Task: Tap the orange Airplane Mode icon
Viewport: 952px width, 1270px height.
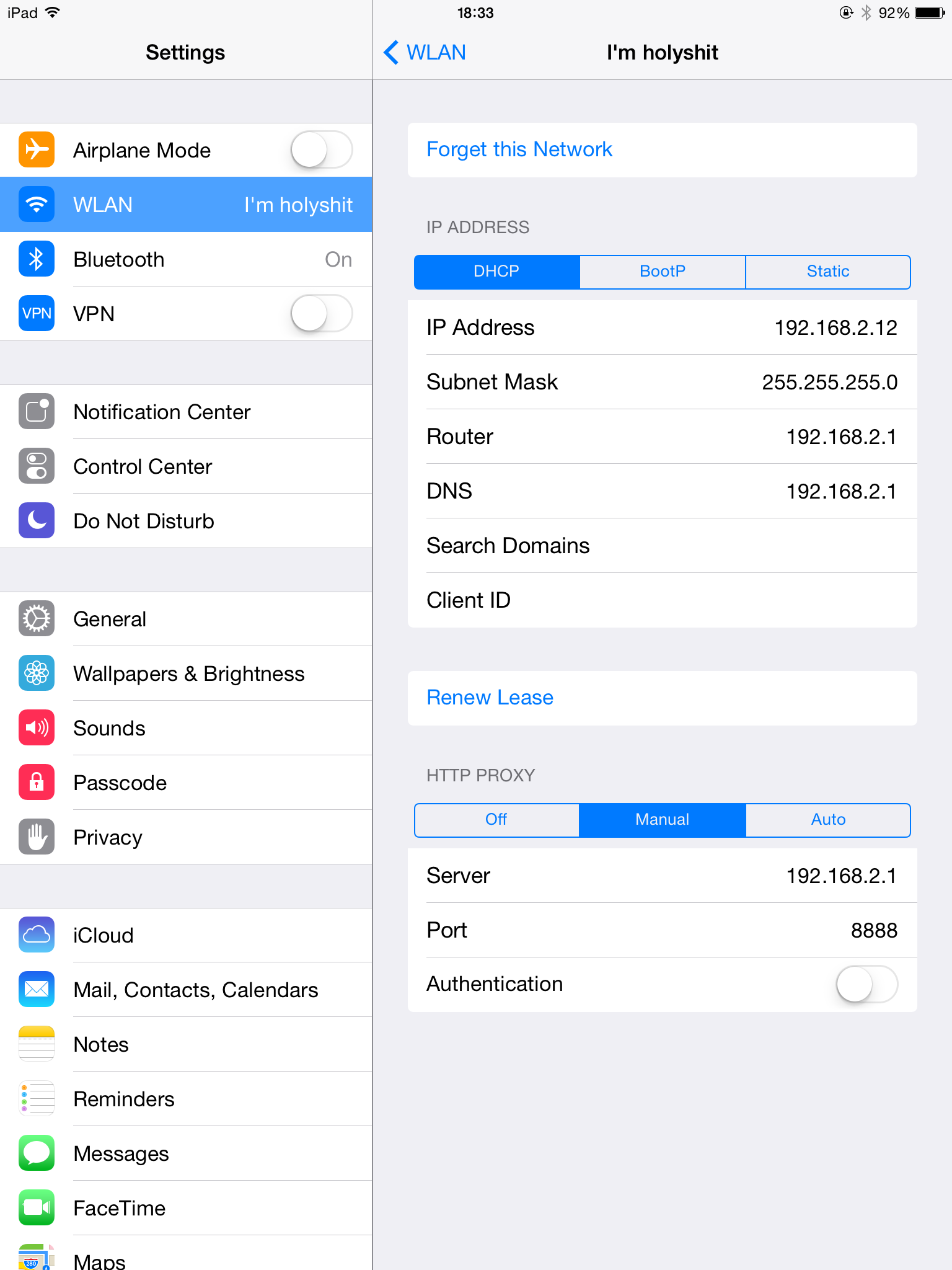Action: (37, 150)
